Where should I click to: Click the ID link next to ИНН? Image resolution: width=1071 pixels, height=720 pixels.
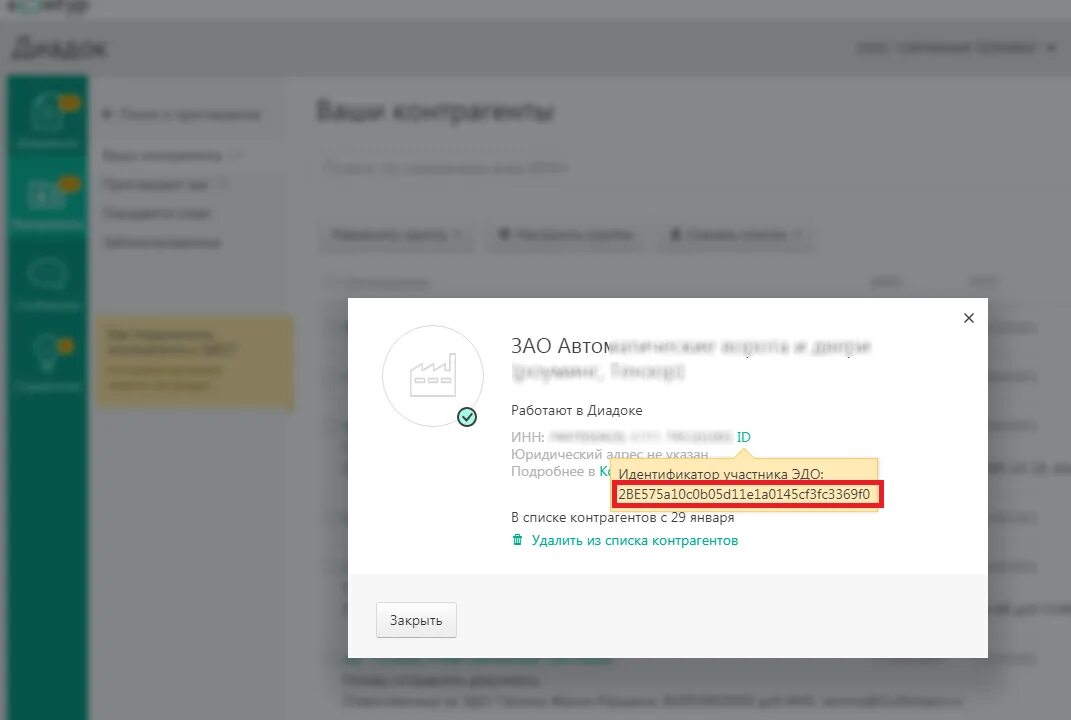coord(743,437)
